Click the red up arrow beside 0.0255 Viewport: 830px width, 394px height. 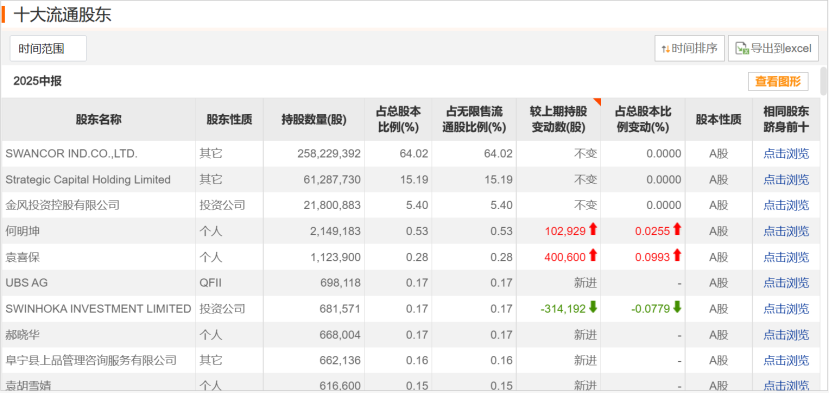[x=676, y=229]
